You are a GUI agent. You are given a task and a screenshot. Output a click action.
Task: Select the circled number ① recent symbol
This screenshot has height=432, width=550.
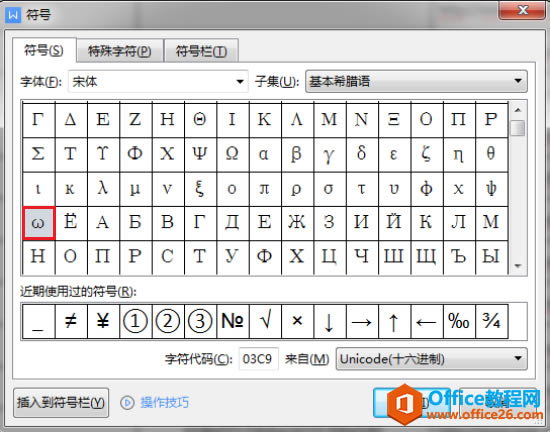click(x=135, y=321)
